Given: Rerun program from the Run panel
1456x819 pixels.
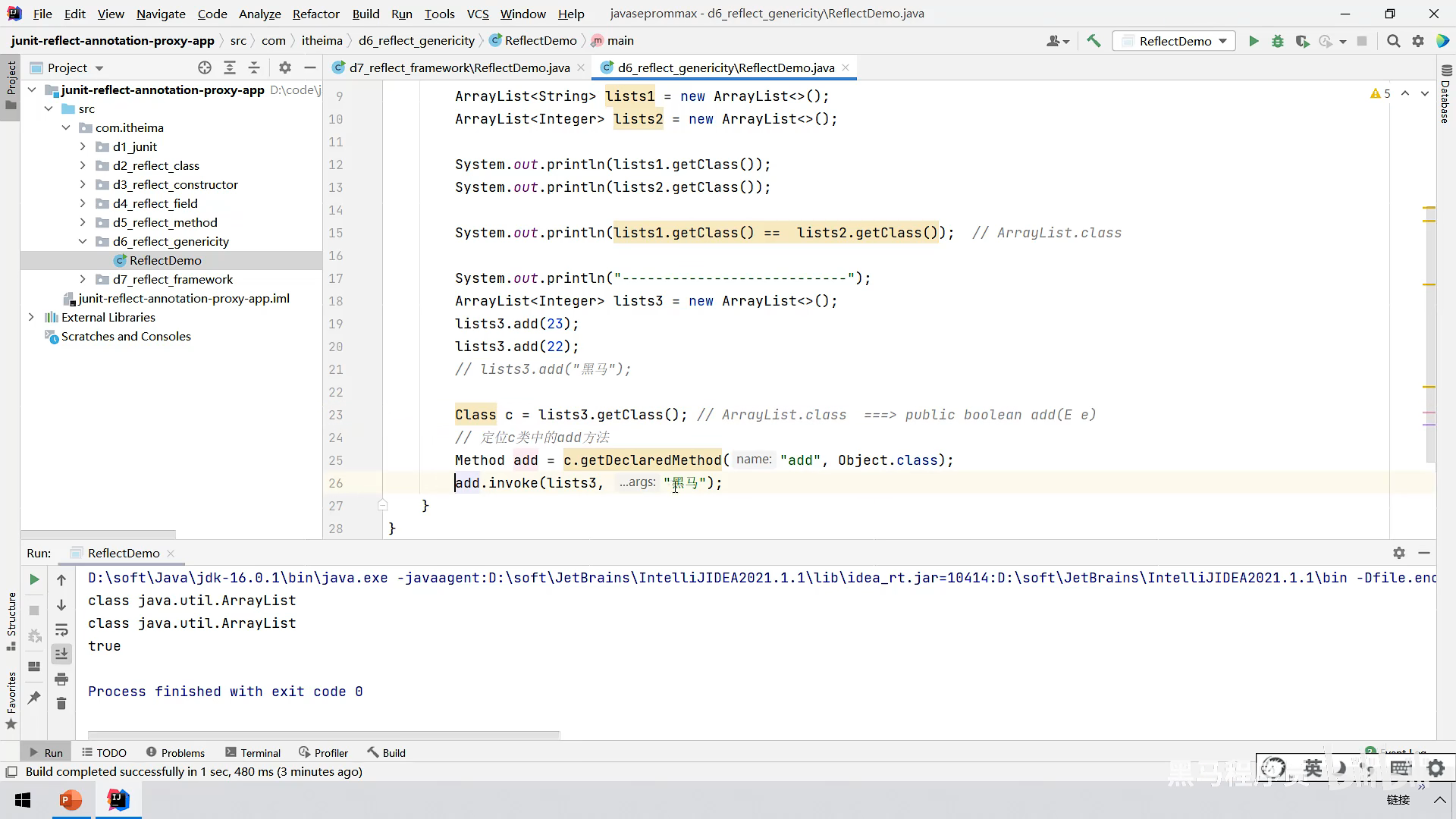Looking at the screenshot, I should tap(34, 579).
